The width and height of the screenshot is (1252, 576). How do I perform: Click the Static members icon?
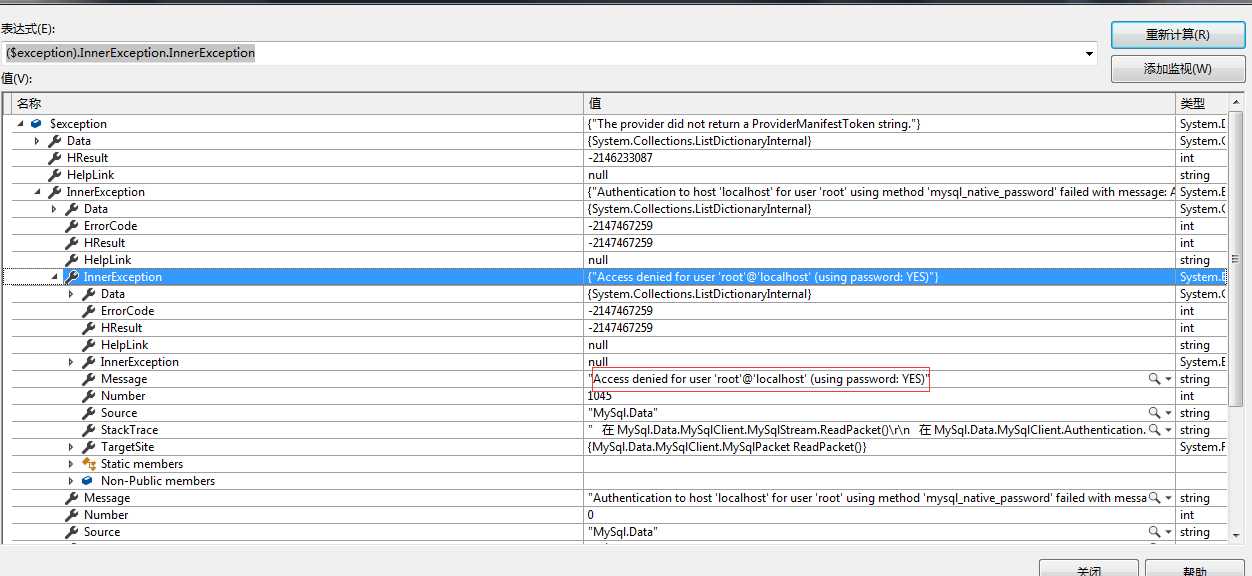point(89,464)
